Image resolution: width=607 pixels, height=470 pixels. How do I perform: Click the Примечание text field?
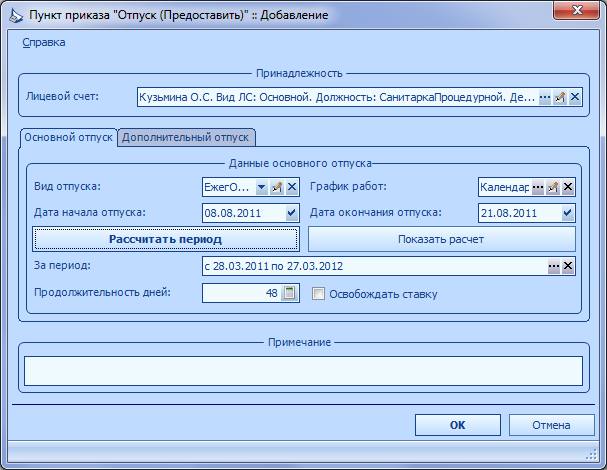tap(303, 371)
